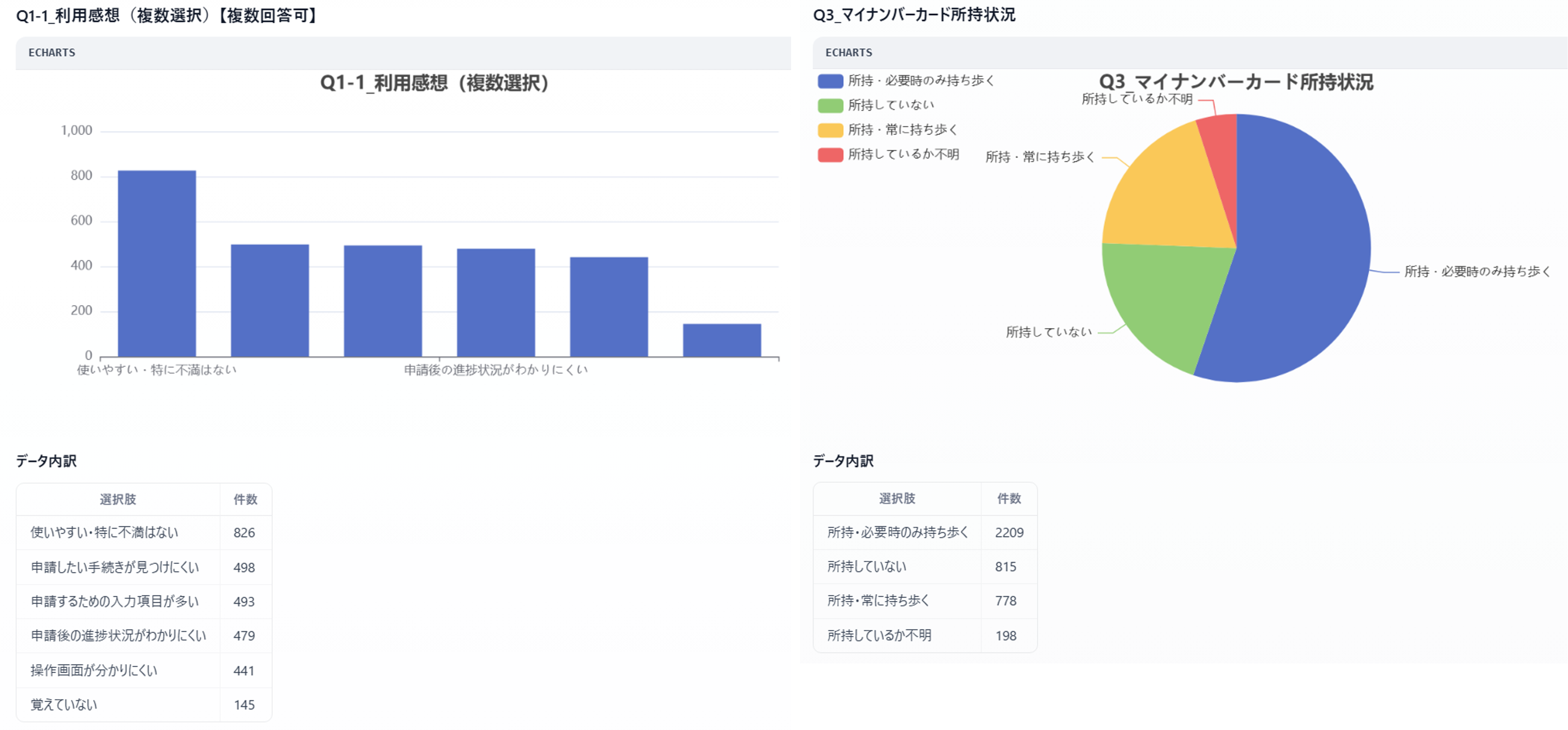Image resolution: width=1568 pixels, height=730 pixels.
Task: Select the ECHARTS tab above the Q3 pie chart
Action: (x=848, y=53)
